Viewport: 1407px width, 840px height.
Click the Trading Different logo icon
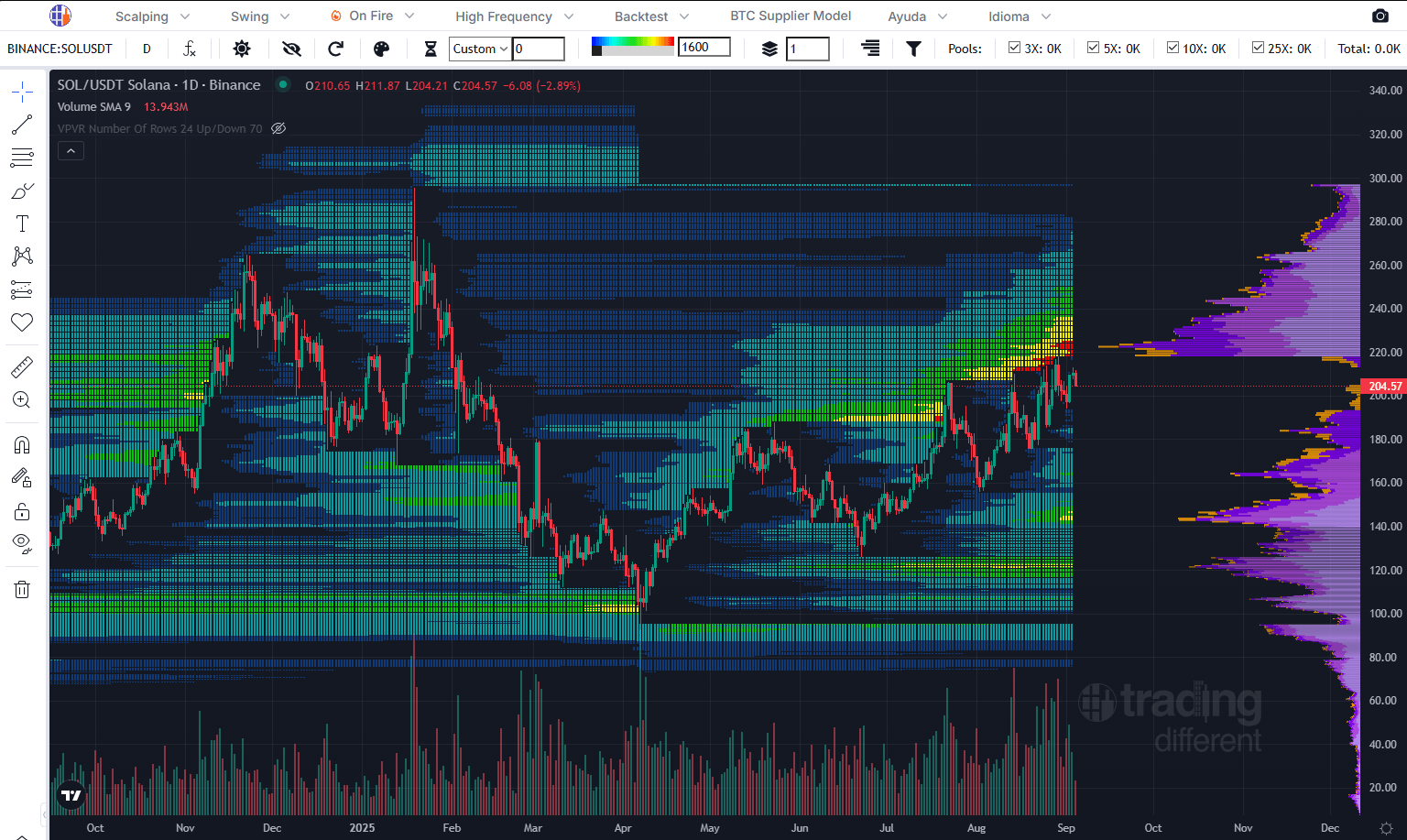point(60,16)
